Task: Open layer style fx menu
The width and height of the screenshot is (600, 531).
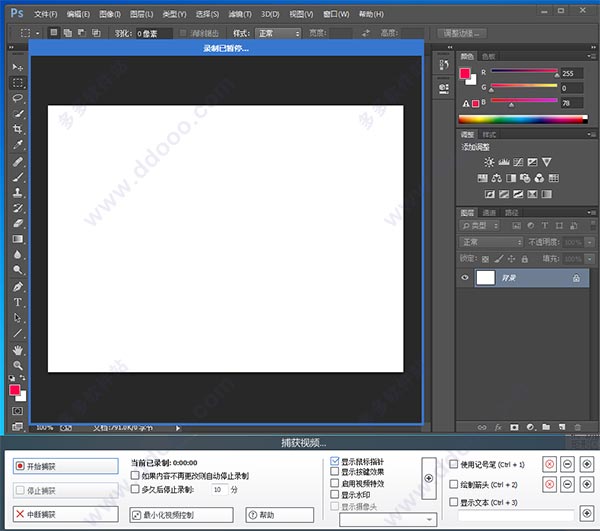Action: (x=498, y=427)
